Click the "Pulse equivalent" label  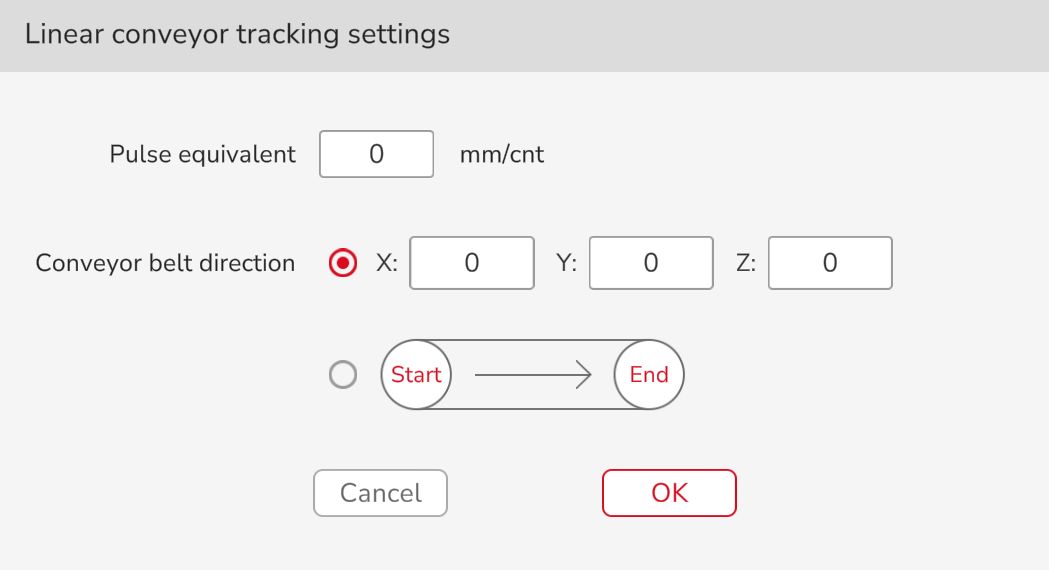point(203,155)
